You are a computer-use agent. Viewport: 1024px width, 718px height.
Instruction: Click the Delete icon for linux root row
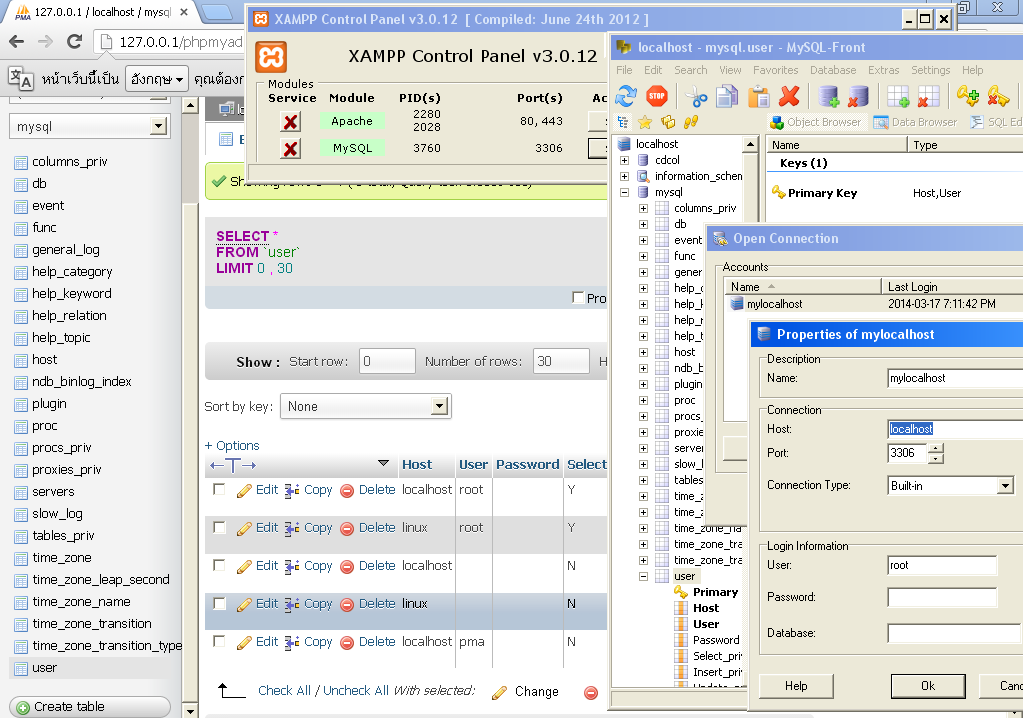point(347,528)
